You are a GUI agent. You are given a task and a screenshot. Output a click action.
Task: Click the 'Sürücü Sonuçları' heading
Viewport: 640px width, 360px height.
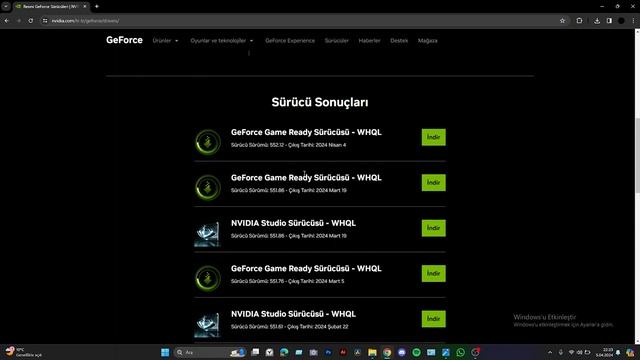(320, 102)
